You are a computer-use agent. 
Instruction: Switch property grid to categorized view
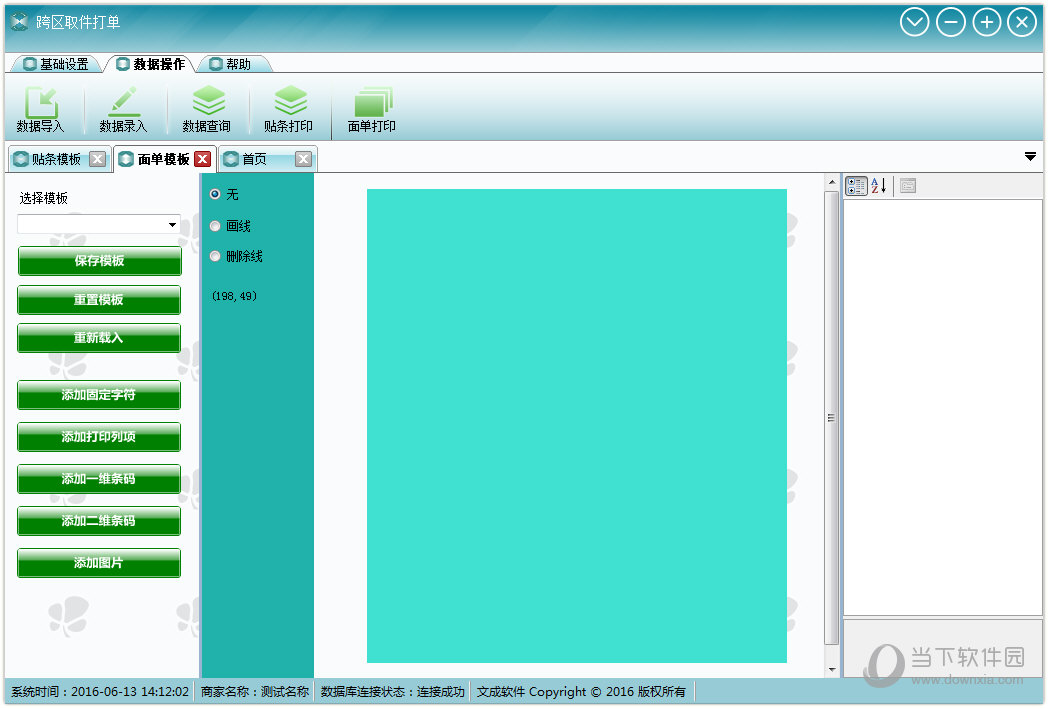(856, 186)
